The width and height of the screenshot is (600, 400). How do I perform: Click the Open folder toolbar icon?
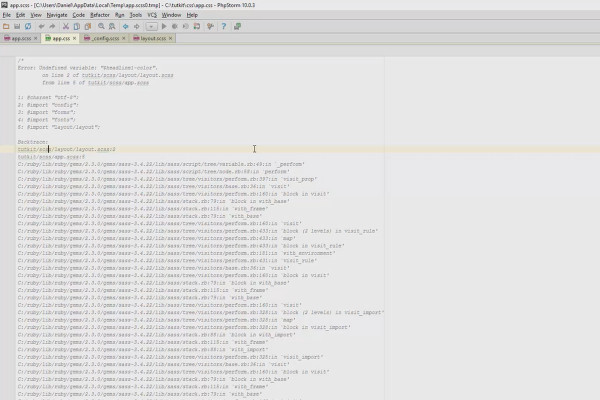coord(6,26)
